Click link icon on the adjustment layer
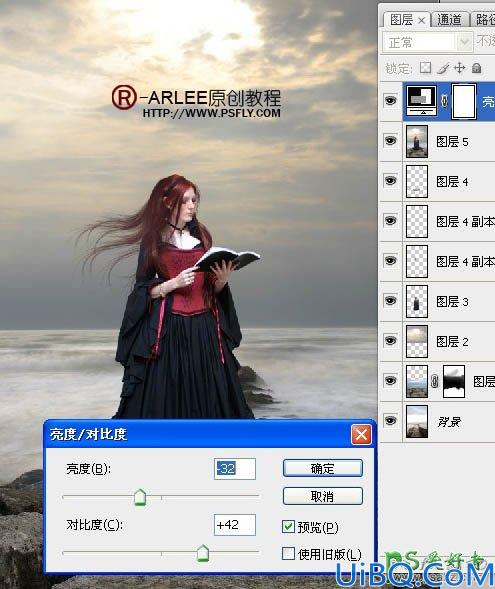 [444, 101]
